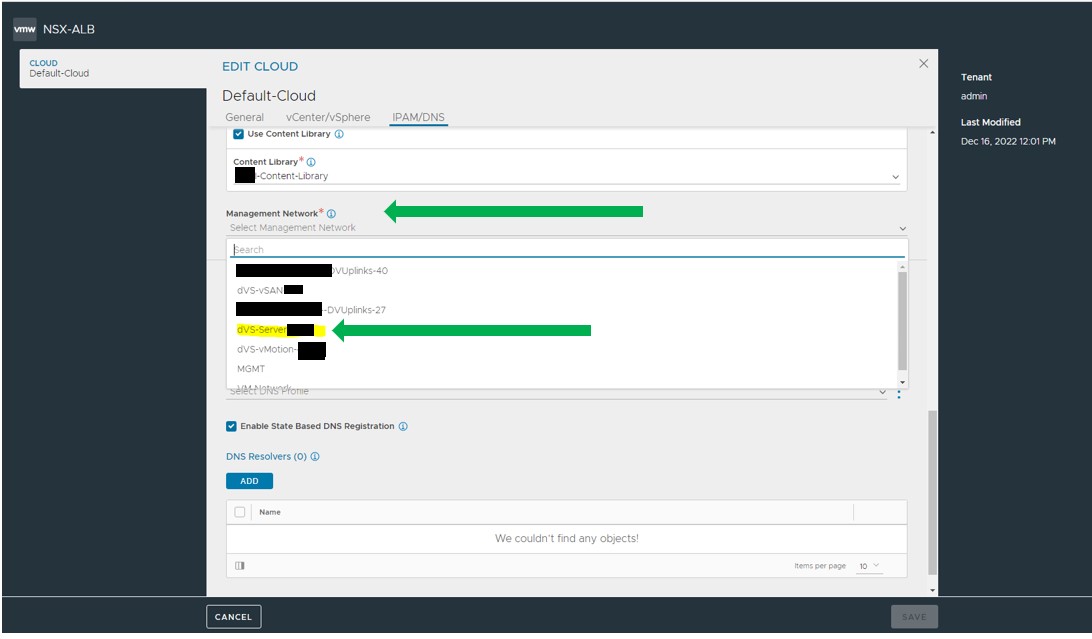1092x639 pixels.
Task: Click the network list scroll-up arrow
Action: pyautogui.click(x=903, y=267)
